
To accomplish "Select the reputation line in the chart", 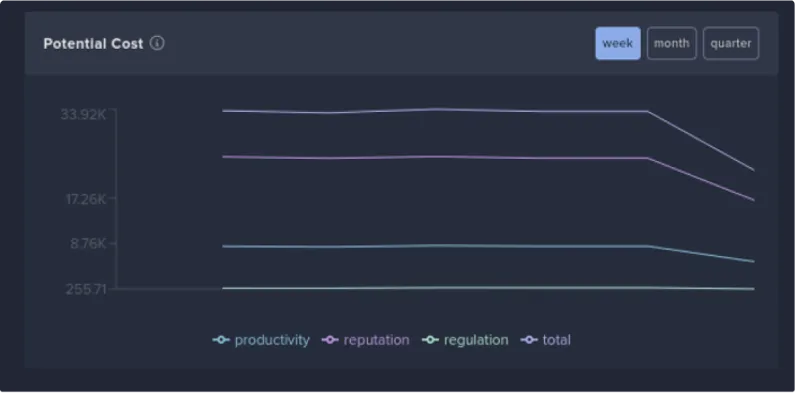I will [x=436, y=157].
